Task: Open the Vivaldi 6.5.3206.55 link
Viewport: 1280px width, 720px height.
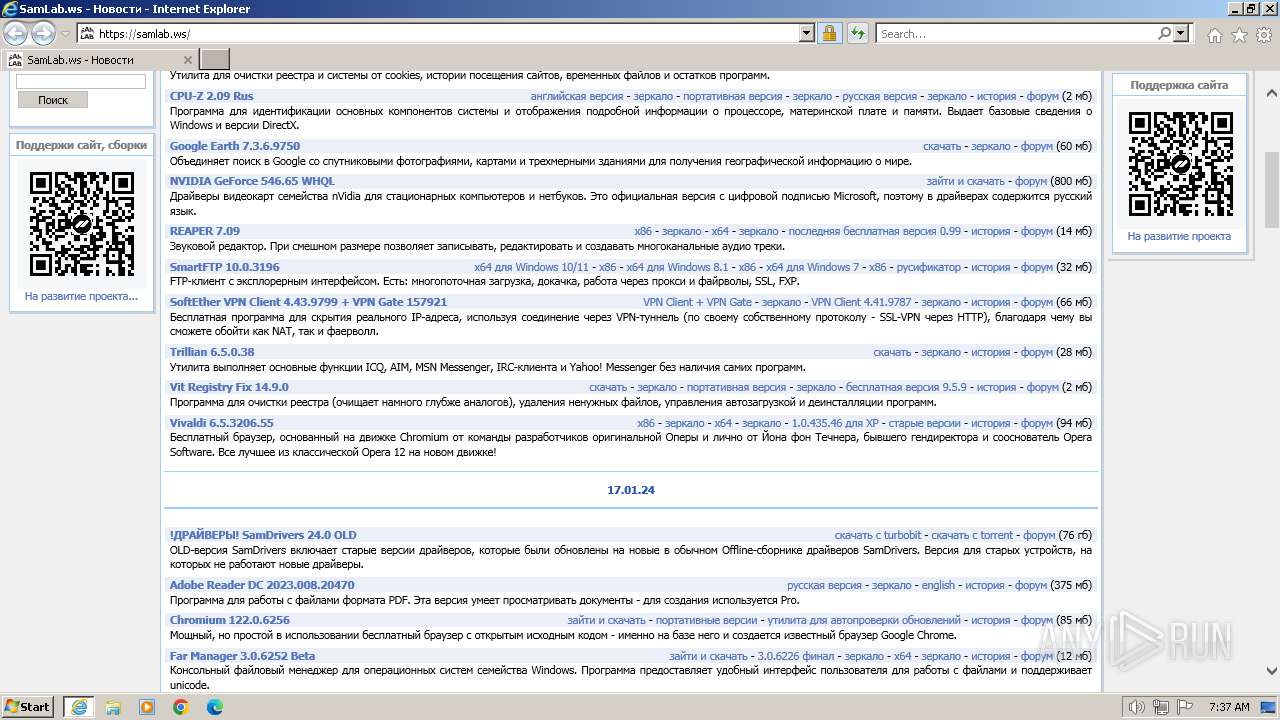Action: 221,423
